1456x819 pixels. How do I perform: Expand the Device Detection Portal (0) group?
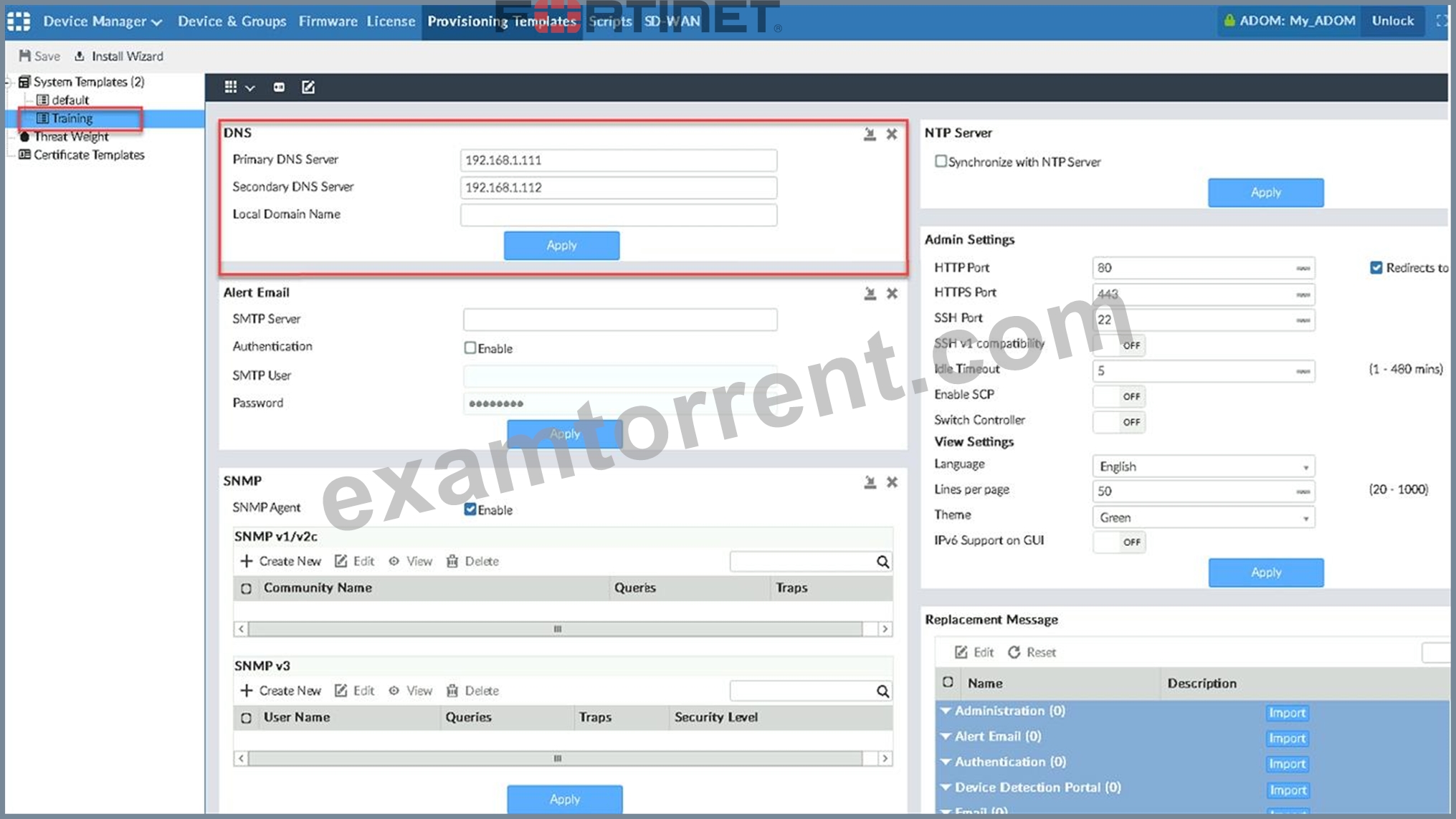point(946,787)
